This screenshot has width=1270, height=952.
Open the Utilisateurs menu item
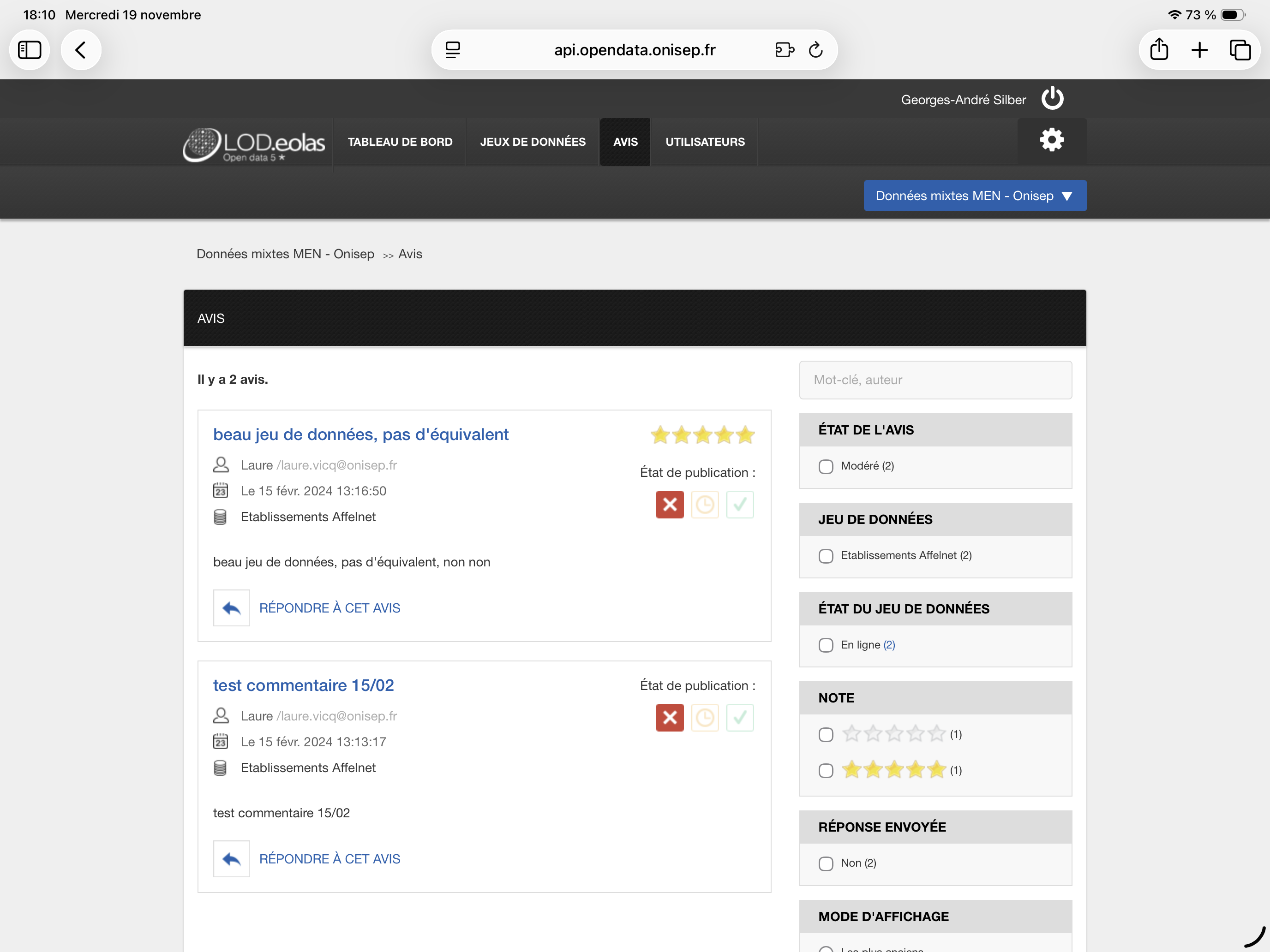coord(705,142)
